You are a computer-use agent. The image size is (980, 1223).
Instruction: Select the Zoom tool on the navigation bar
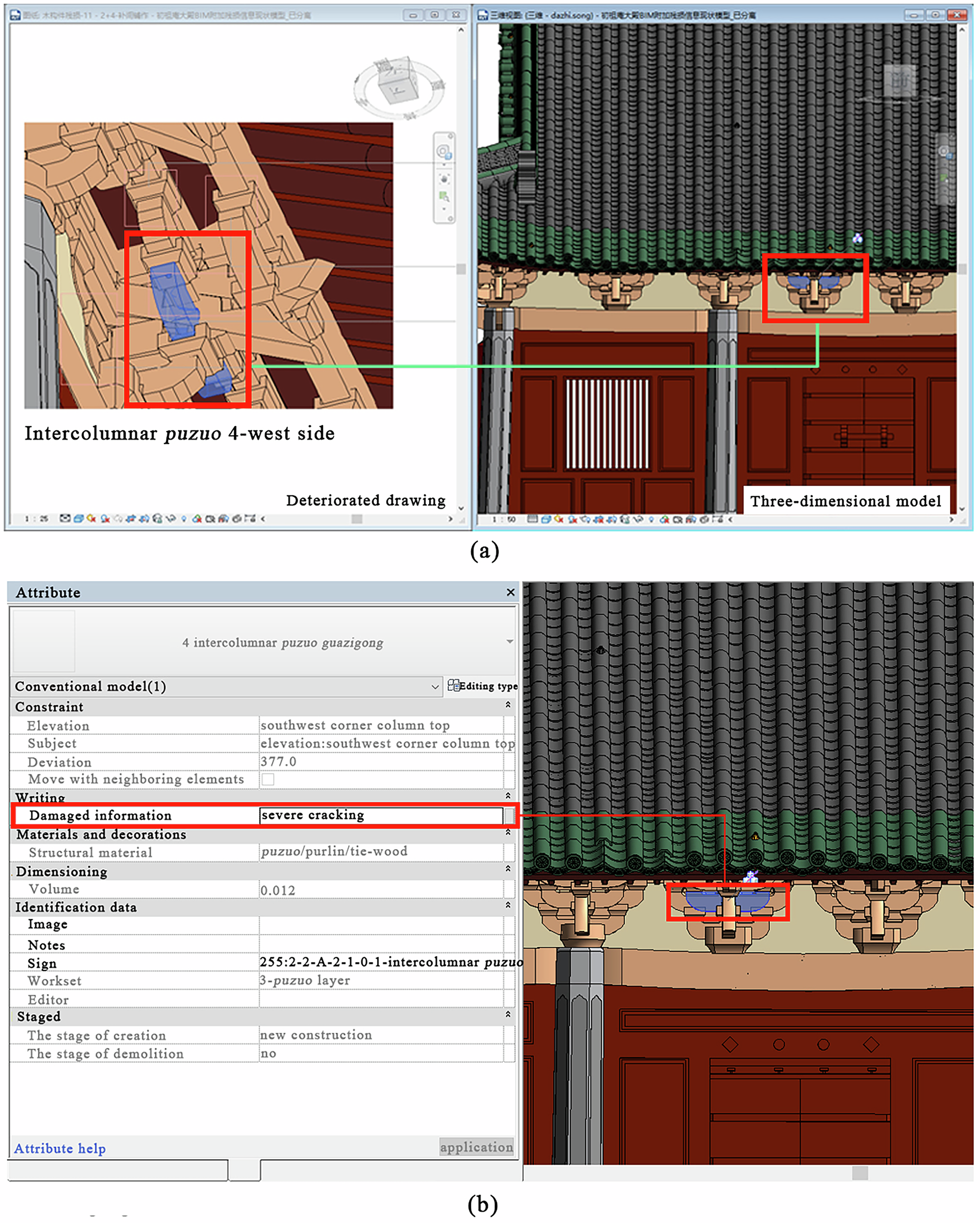click(444, 196)
